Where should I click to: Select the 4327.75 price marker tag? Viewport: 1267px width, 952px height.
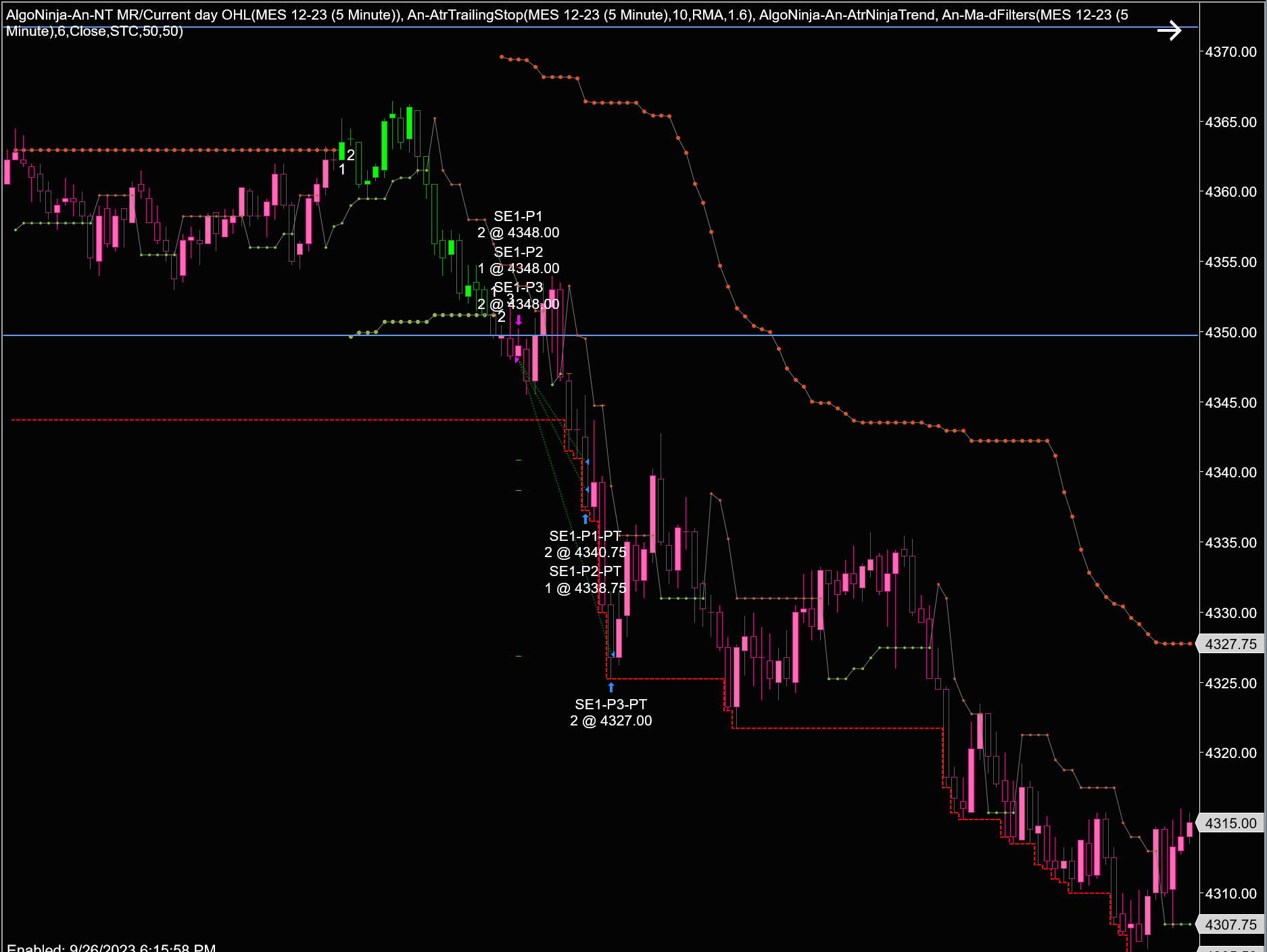pos(1230,644)
